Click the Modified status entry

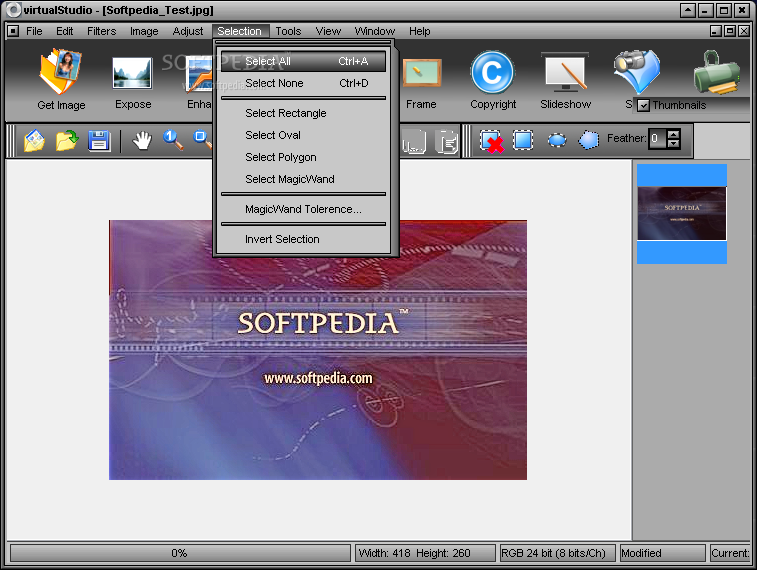coord(663,553)
